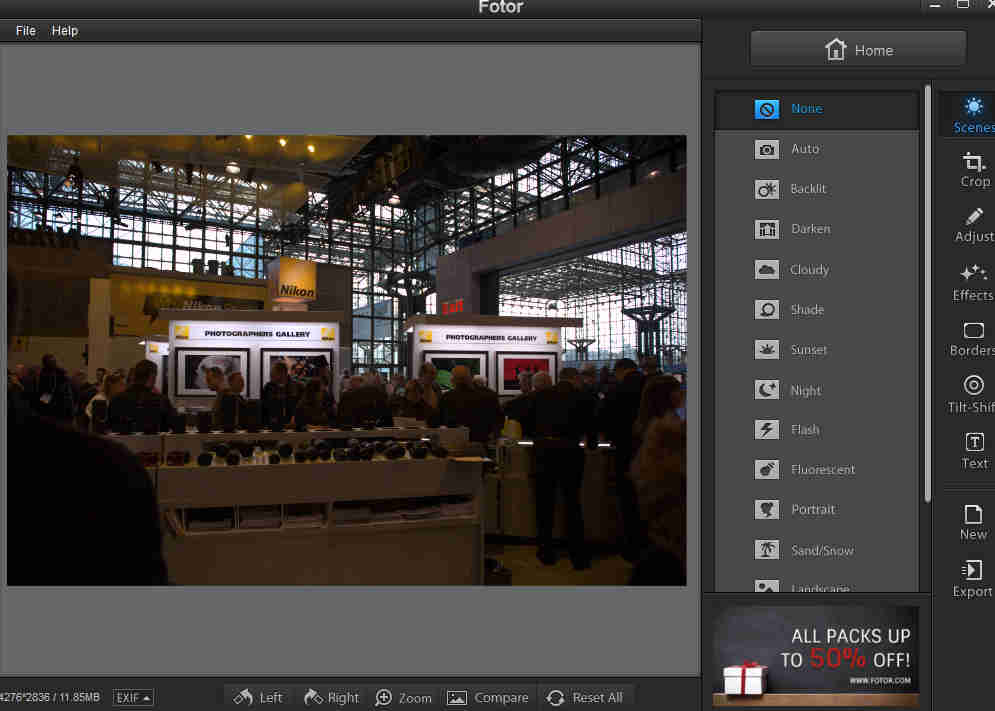Viewport: 995px width, 711px height.
Task: Apply the Shade scene icon
Action: click(767, 310)
